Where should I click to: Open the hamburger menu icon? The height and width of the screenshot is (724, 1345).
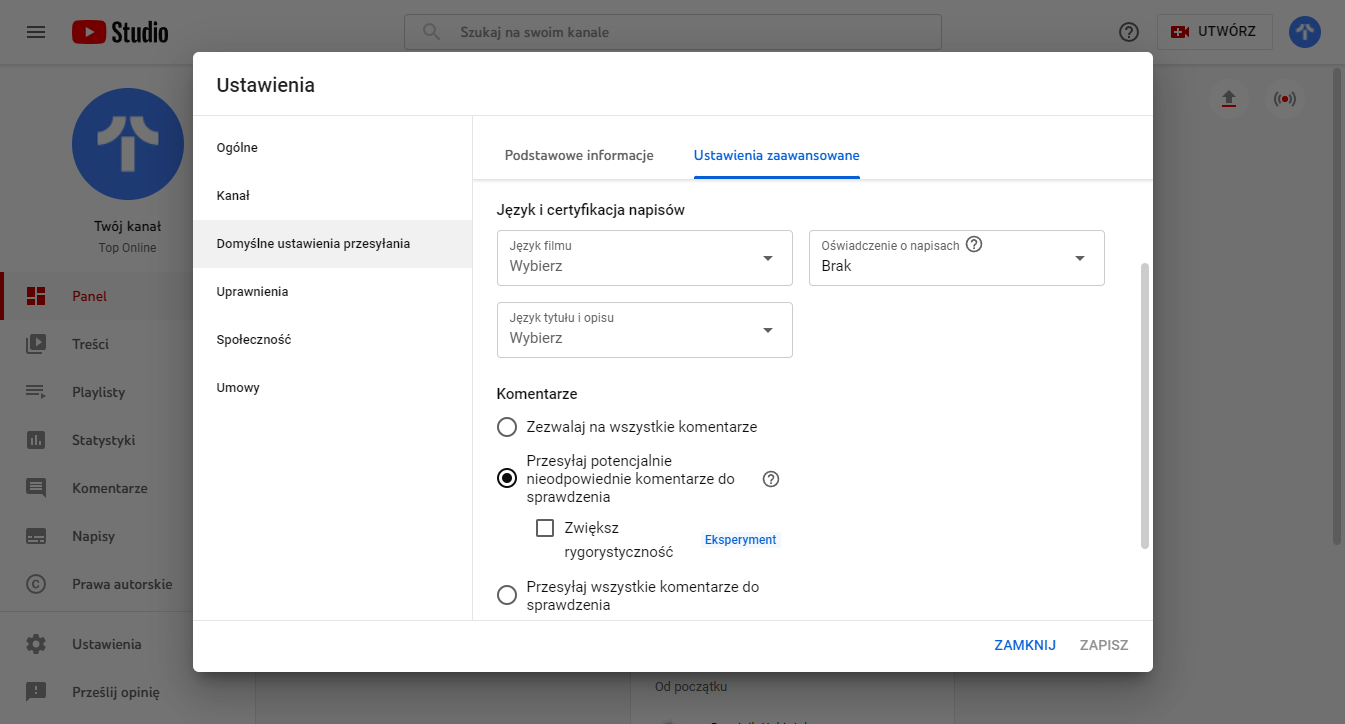pos(36,32)
